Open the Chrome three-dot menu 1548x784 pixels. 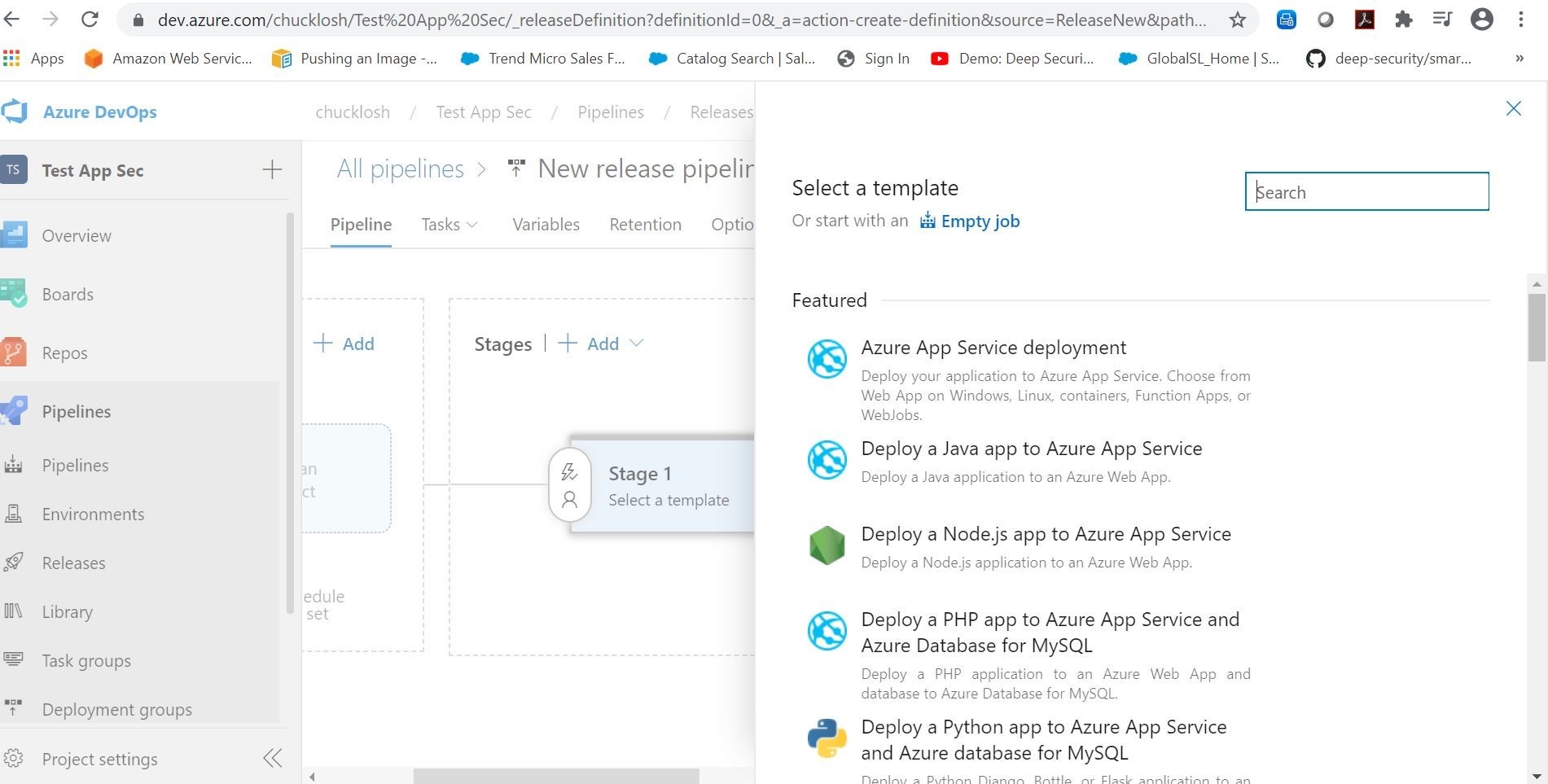click(1521, 20)
